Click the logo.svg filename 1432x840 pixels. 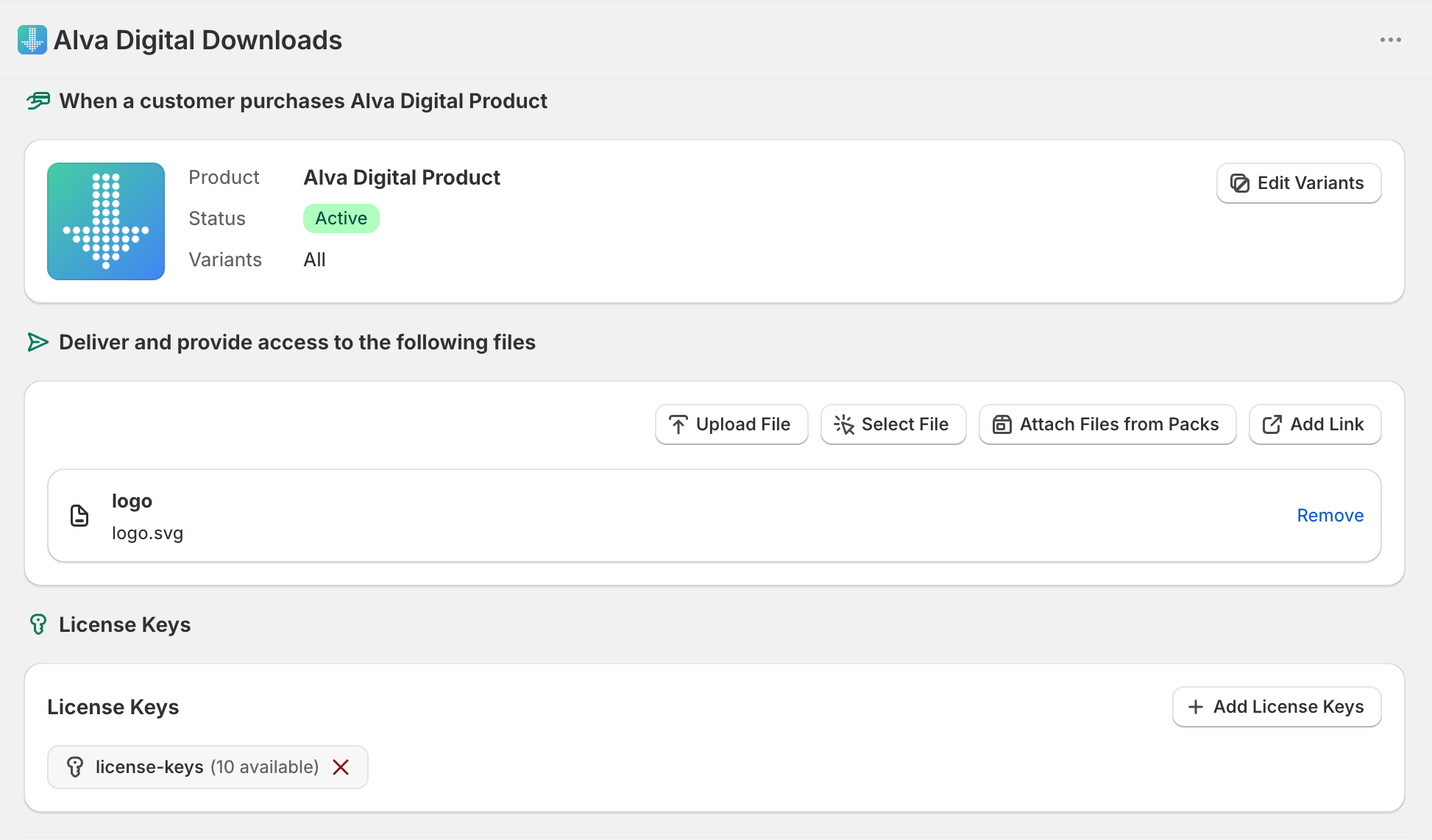pyautogui.click(x=147, y=533)
